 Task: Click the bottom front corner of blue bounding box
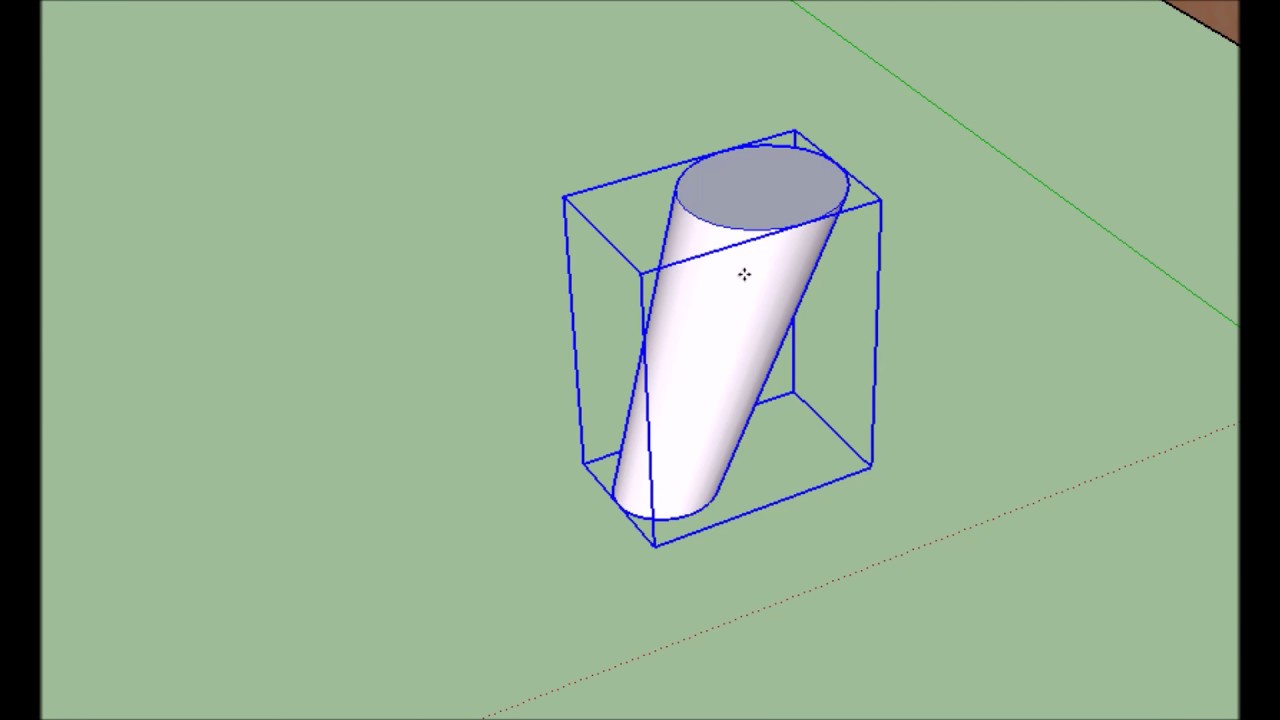(x=655, y=546)
